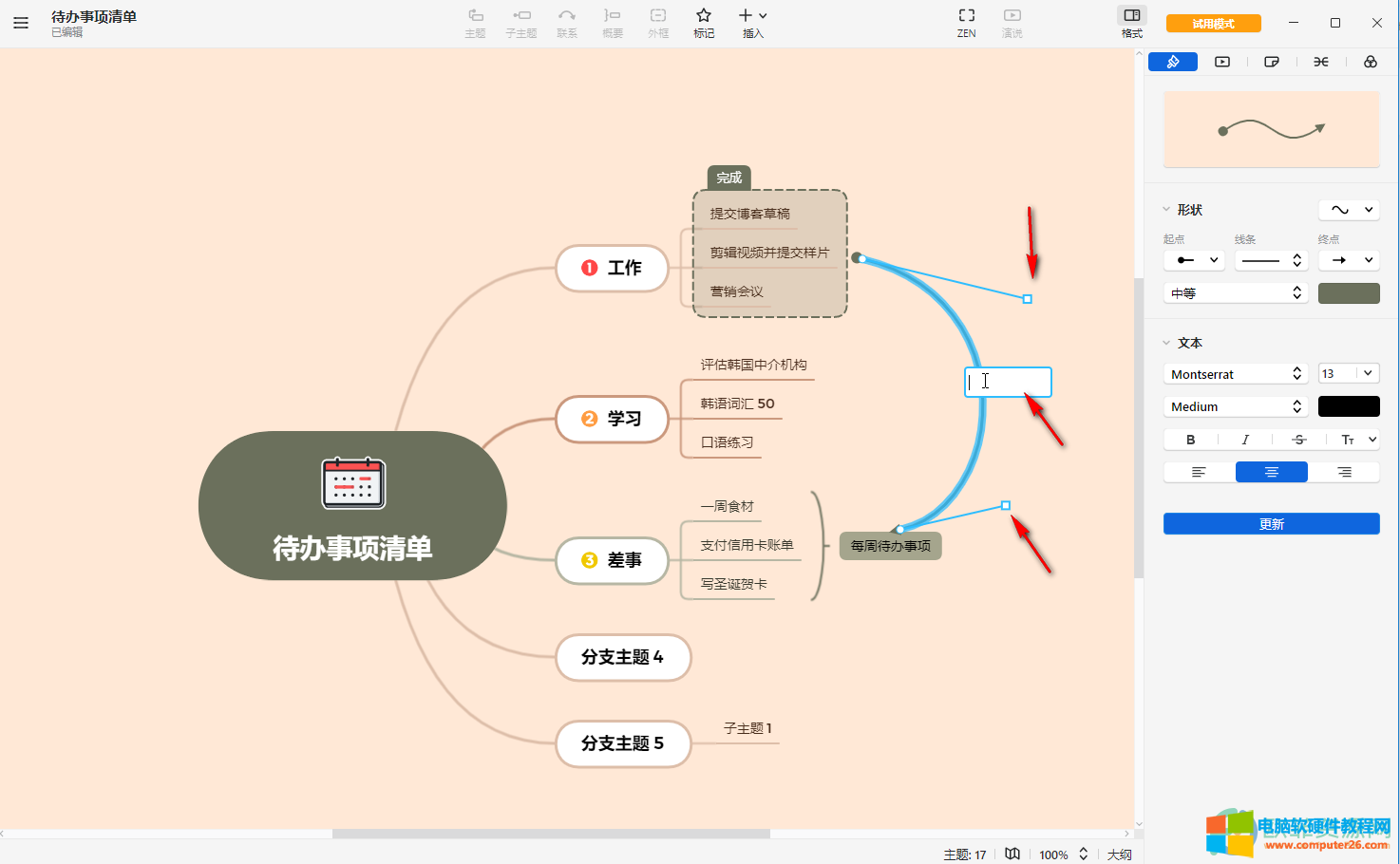Select the 完成 boundary label

click(x=729, y=178)
